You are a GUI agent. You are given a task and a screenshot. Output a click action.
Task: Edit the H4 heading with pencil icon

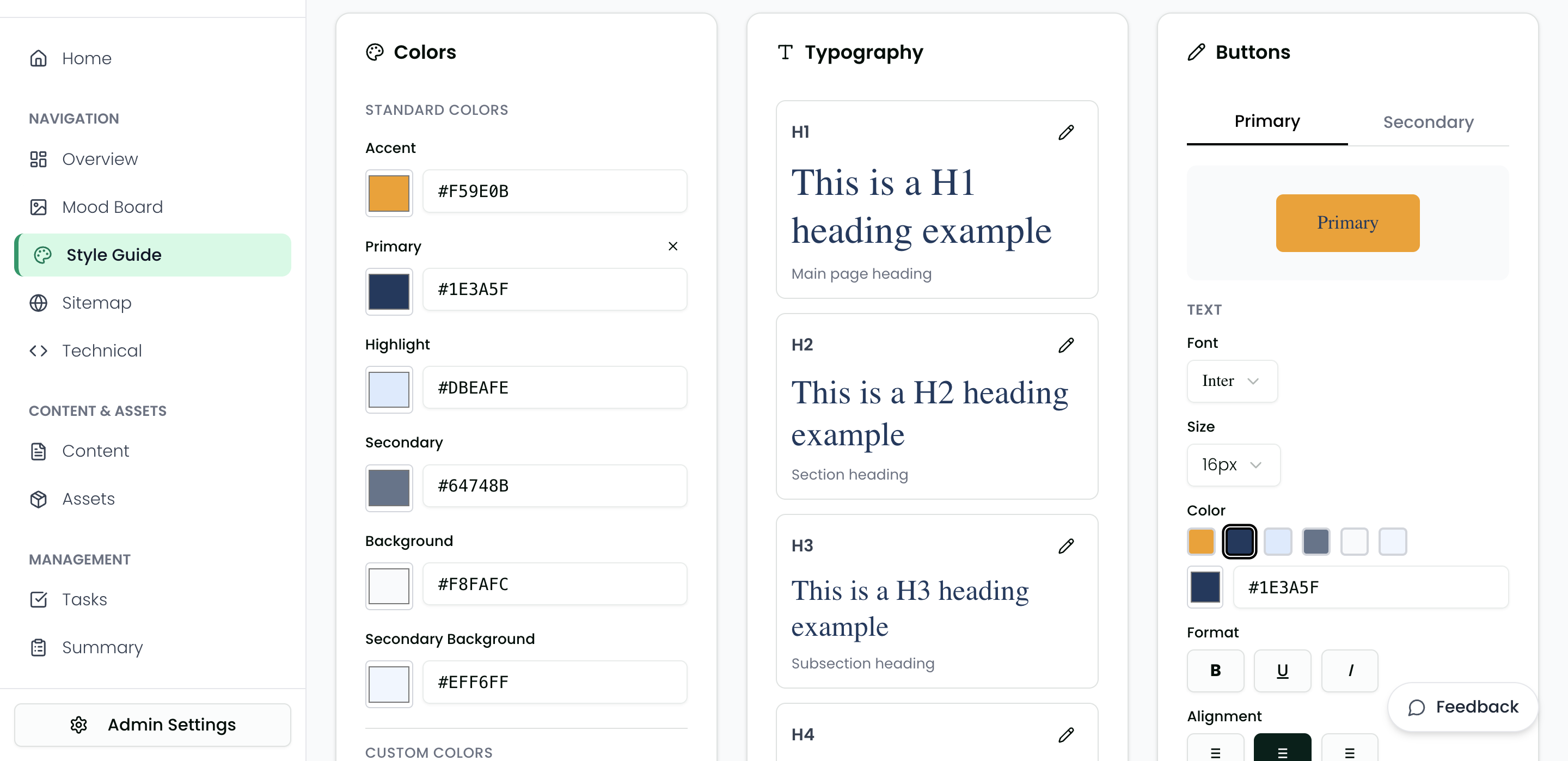pyautogui.click(x=1066, y=735)
